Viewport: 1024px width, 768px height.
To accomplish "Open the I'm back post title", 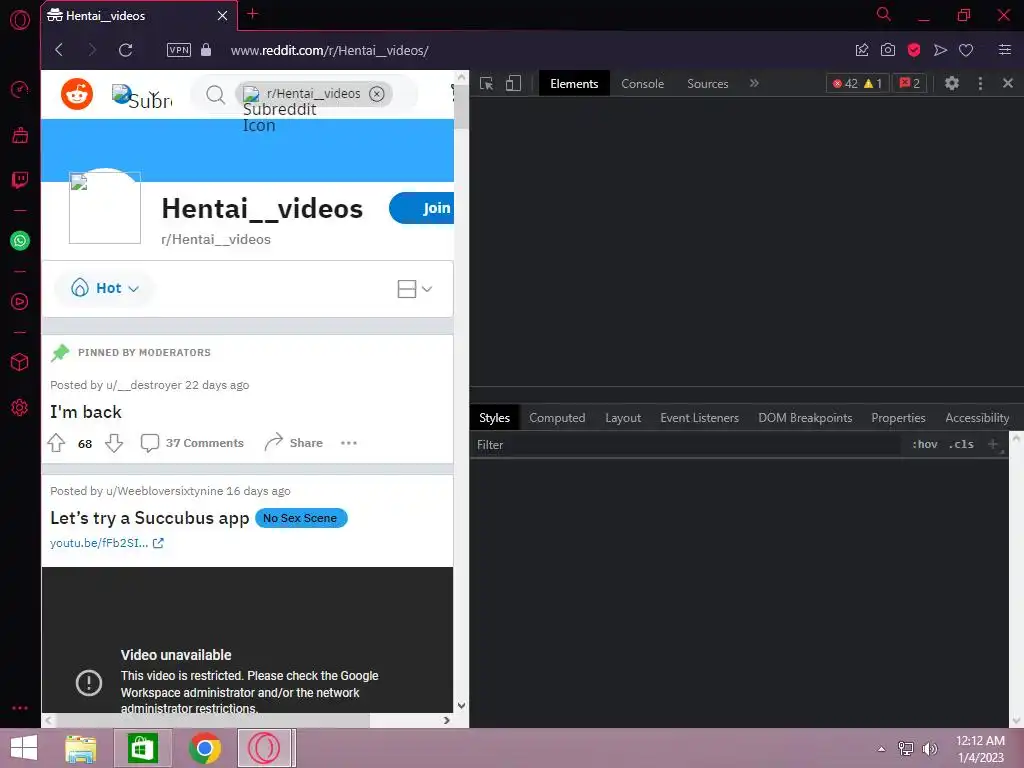I will 86,412.
